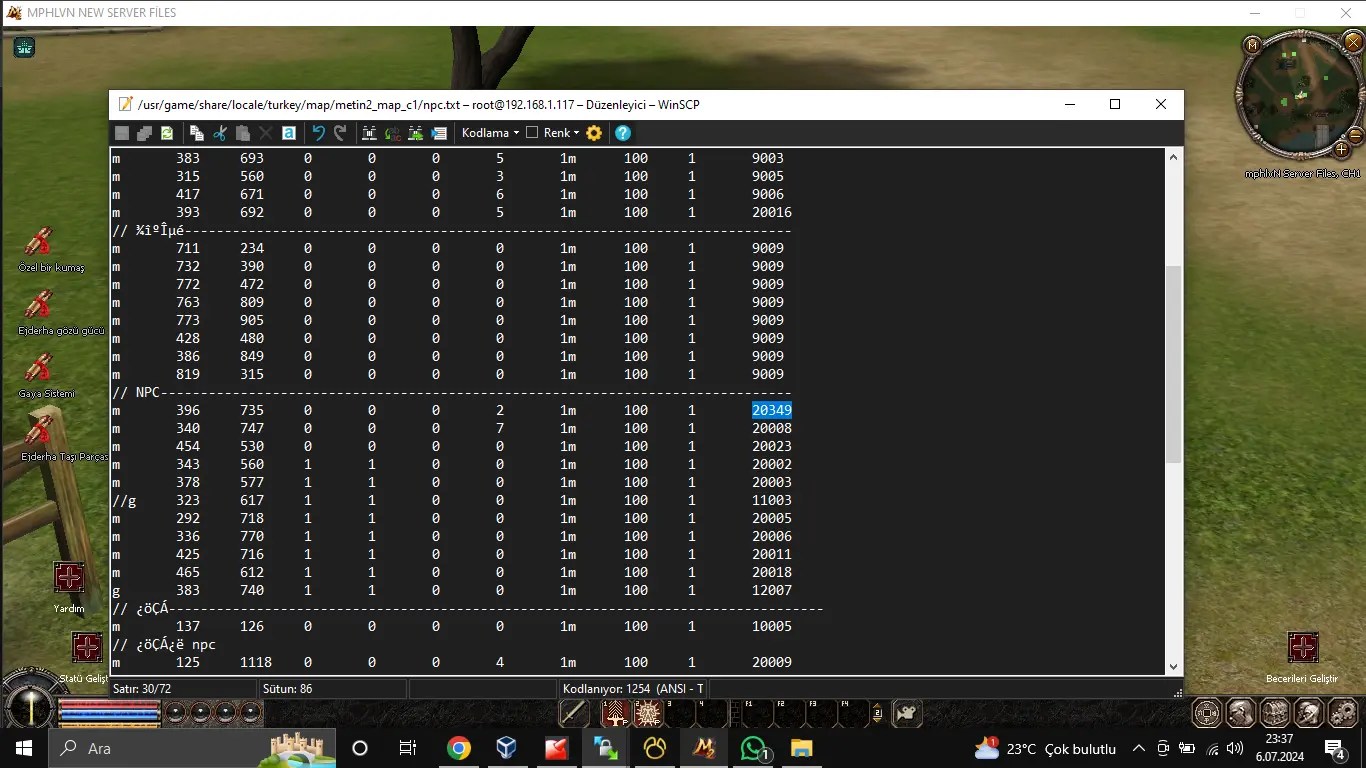
Task: Open Google Chrome from taskbar
Action: pos(459,748)
